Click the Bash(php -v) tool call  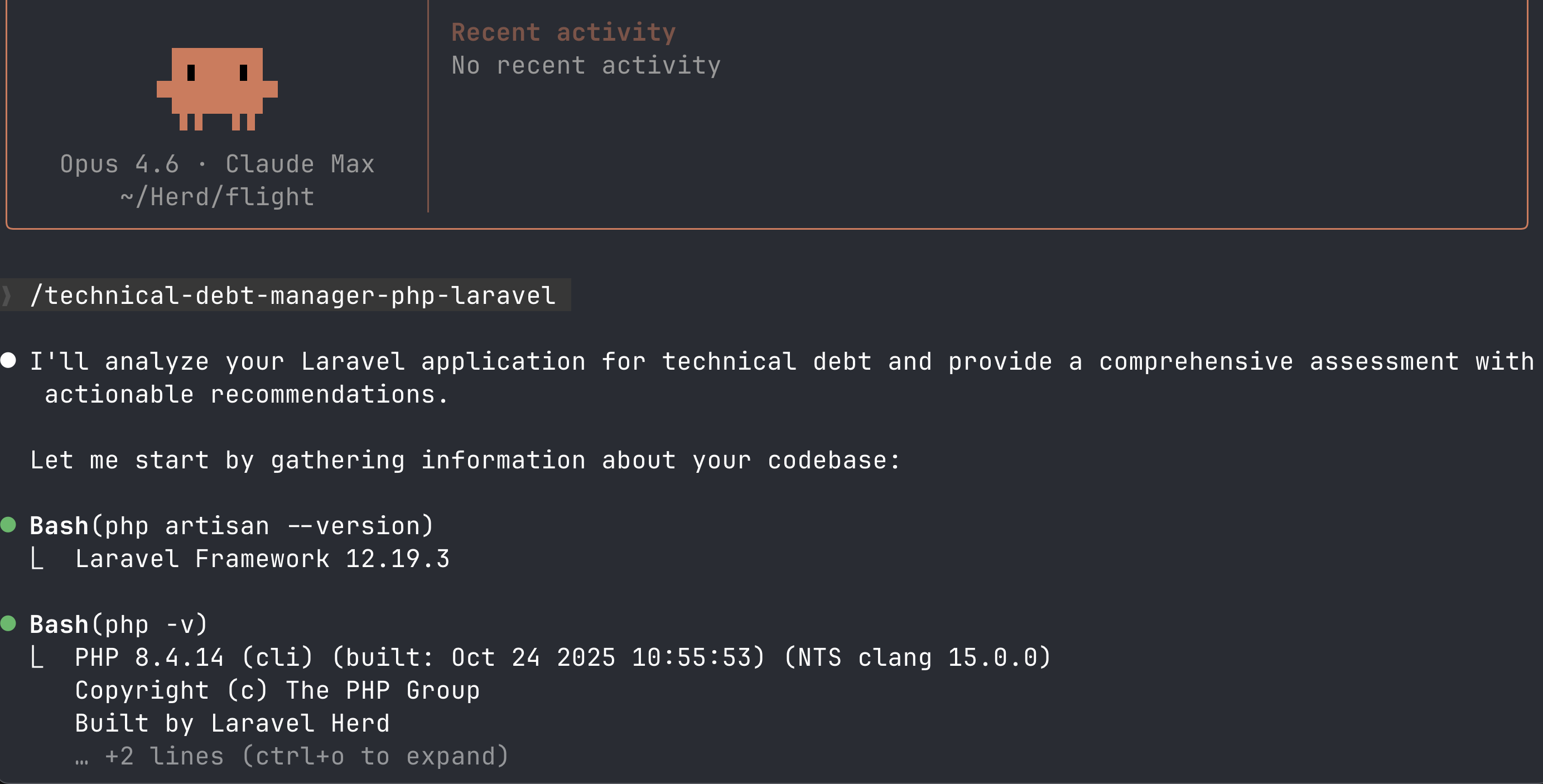tap(119, 624)
